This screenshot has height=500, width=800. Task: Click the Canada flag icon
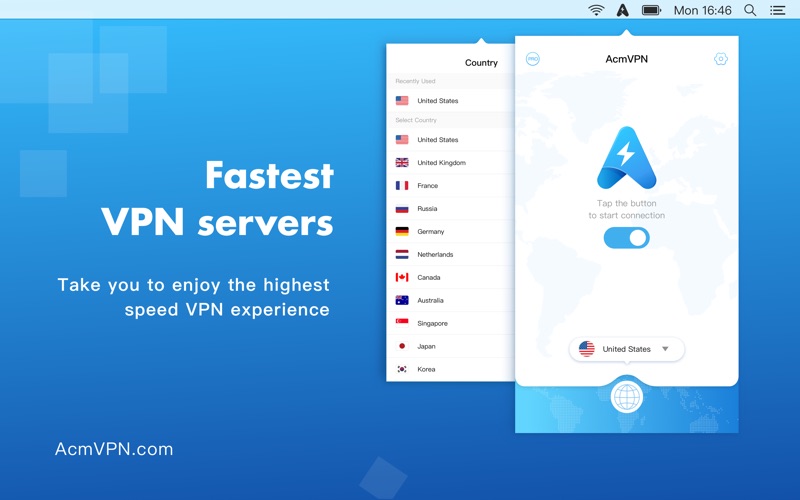tap(402, 277)
